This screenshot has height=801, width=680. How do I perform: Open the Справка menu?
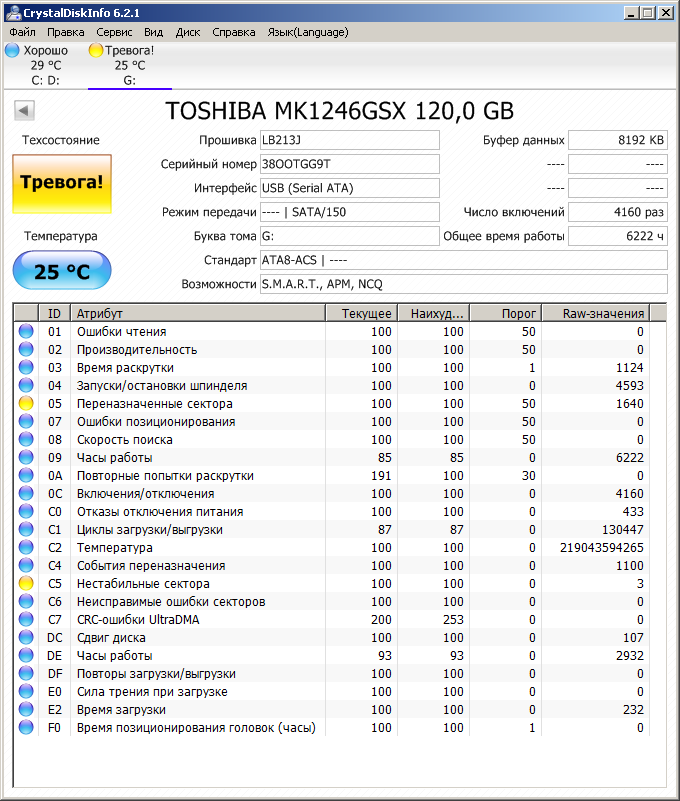(233, 32)
